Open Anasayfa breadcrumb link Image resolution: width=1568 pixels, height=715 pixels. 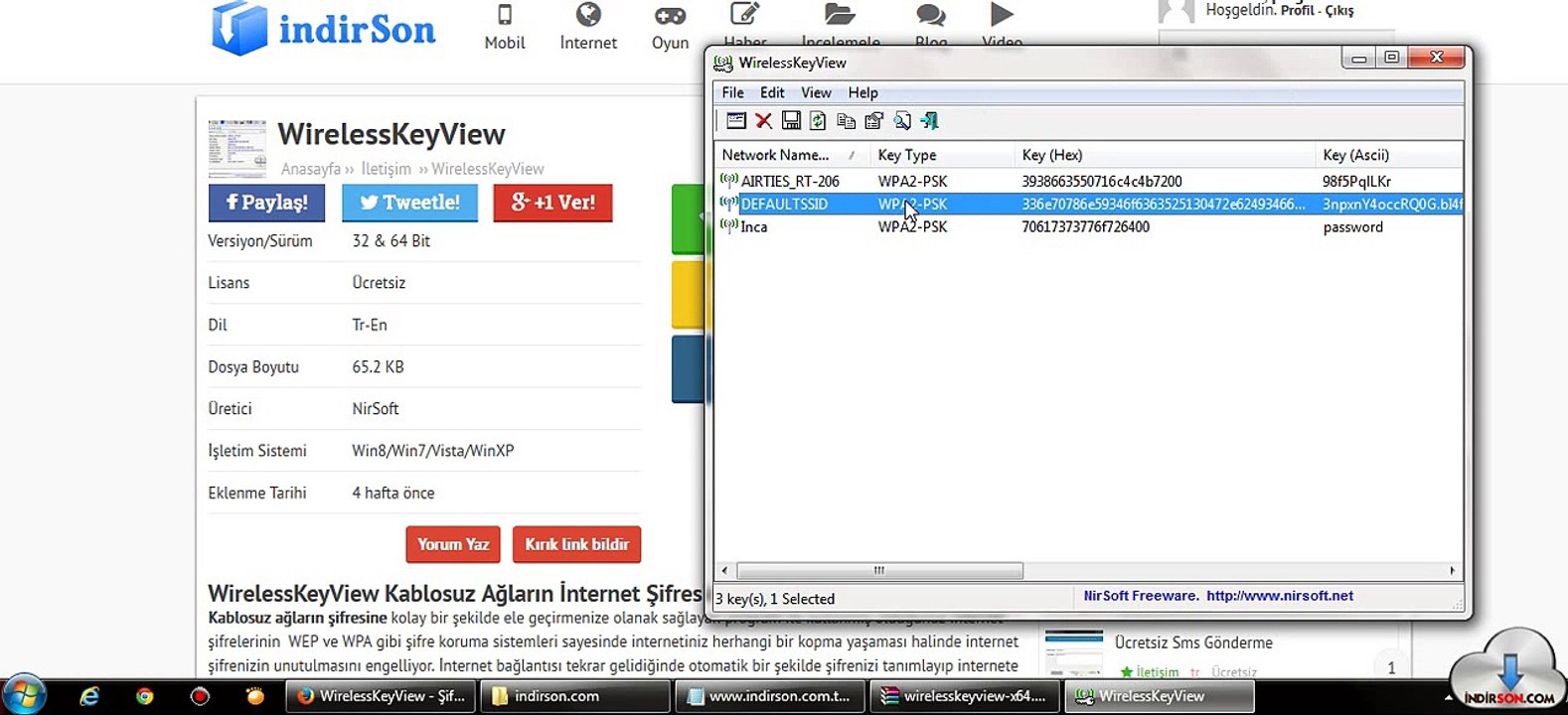[x=310, y=169]
